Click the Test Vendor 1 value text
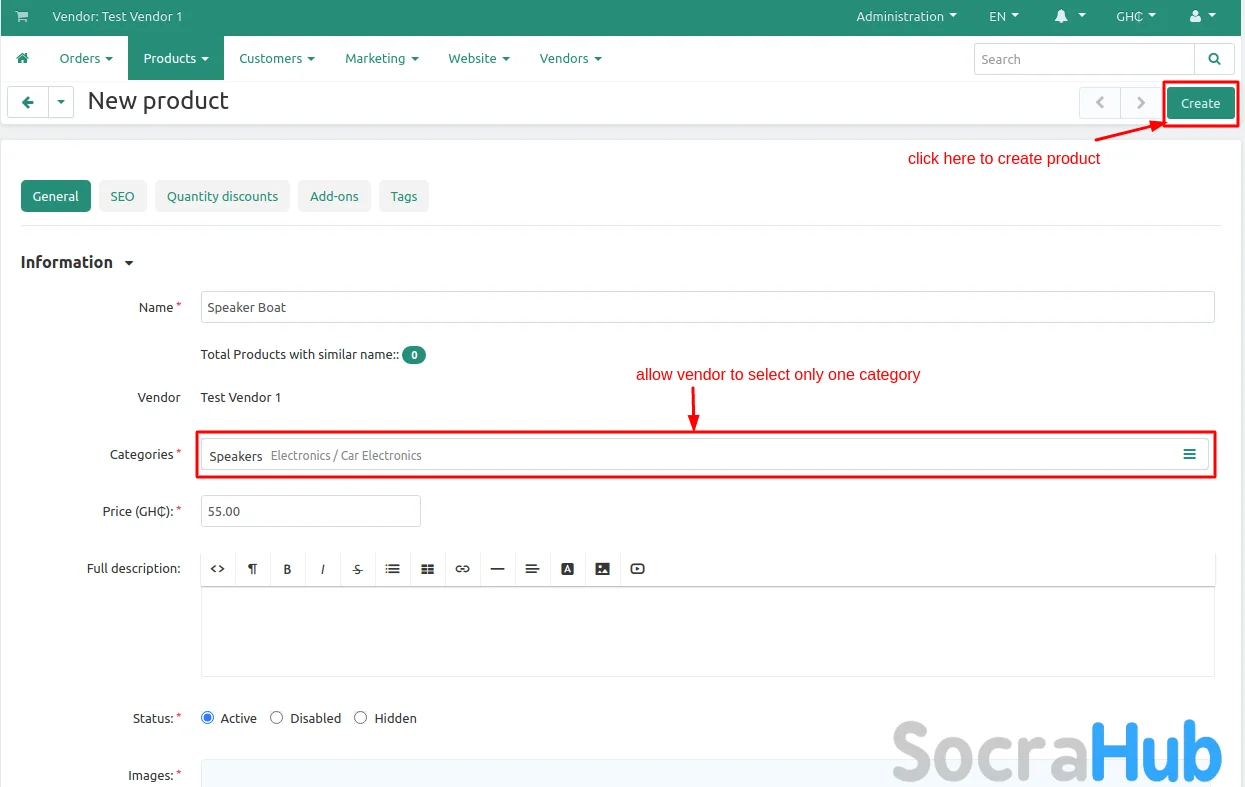The width and height of the screenshot is (1245, 787). pyautogui.click(x=241, y=398)
